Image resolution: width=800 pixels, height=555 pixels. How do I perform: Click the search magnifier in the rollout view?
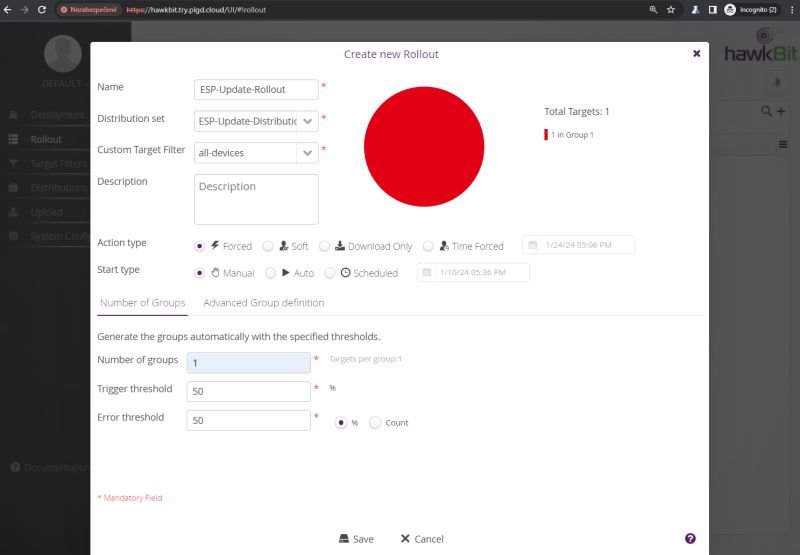[766, 111]
